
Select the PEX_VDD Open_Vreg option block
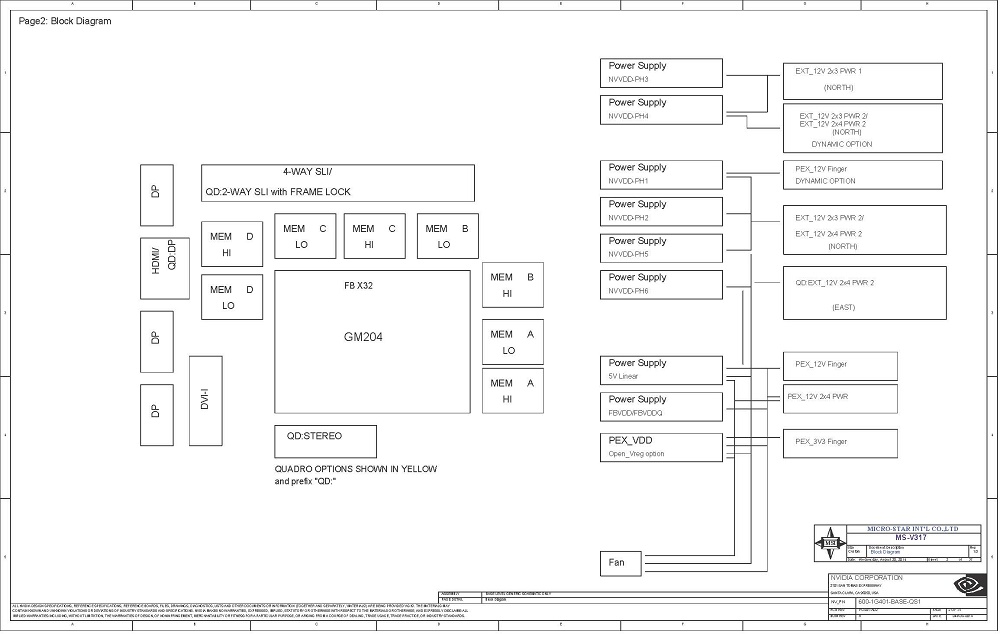661,446
